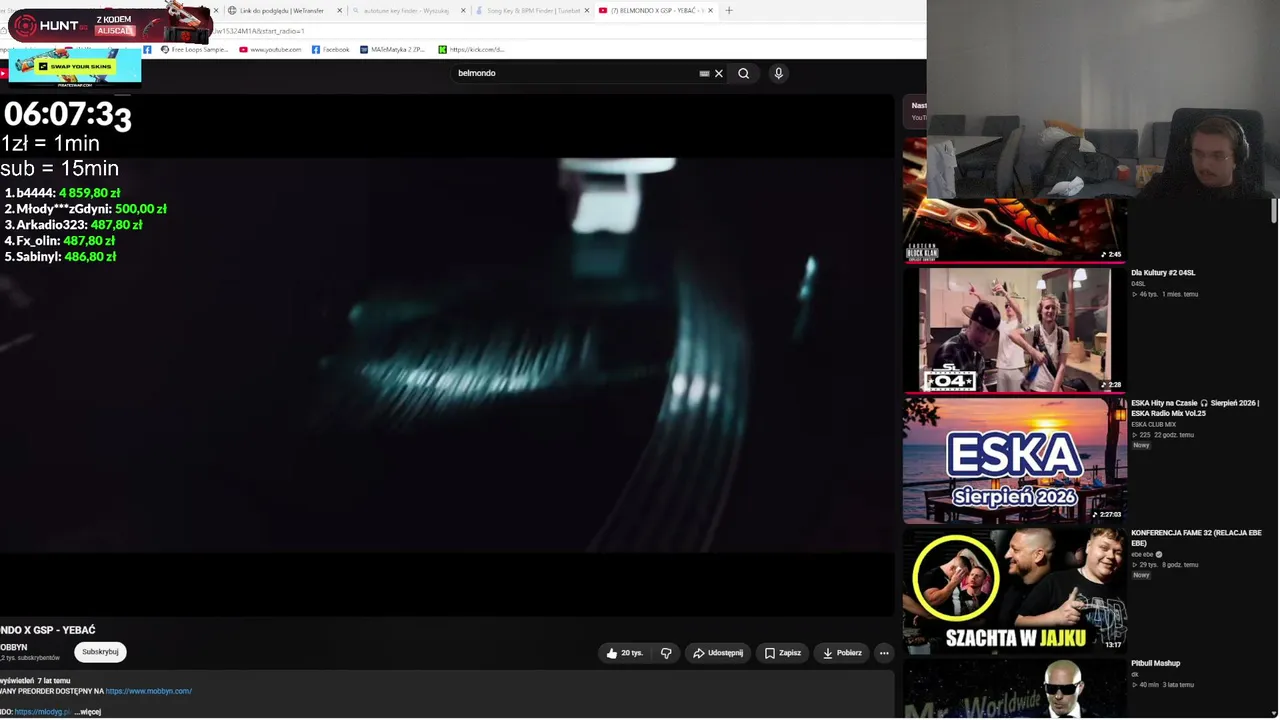1280x720 pixels.
Task: Close the WeTransfer tab
Action: (340, 10)
